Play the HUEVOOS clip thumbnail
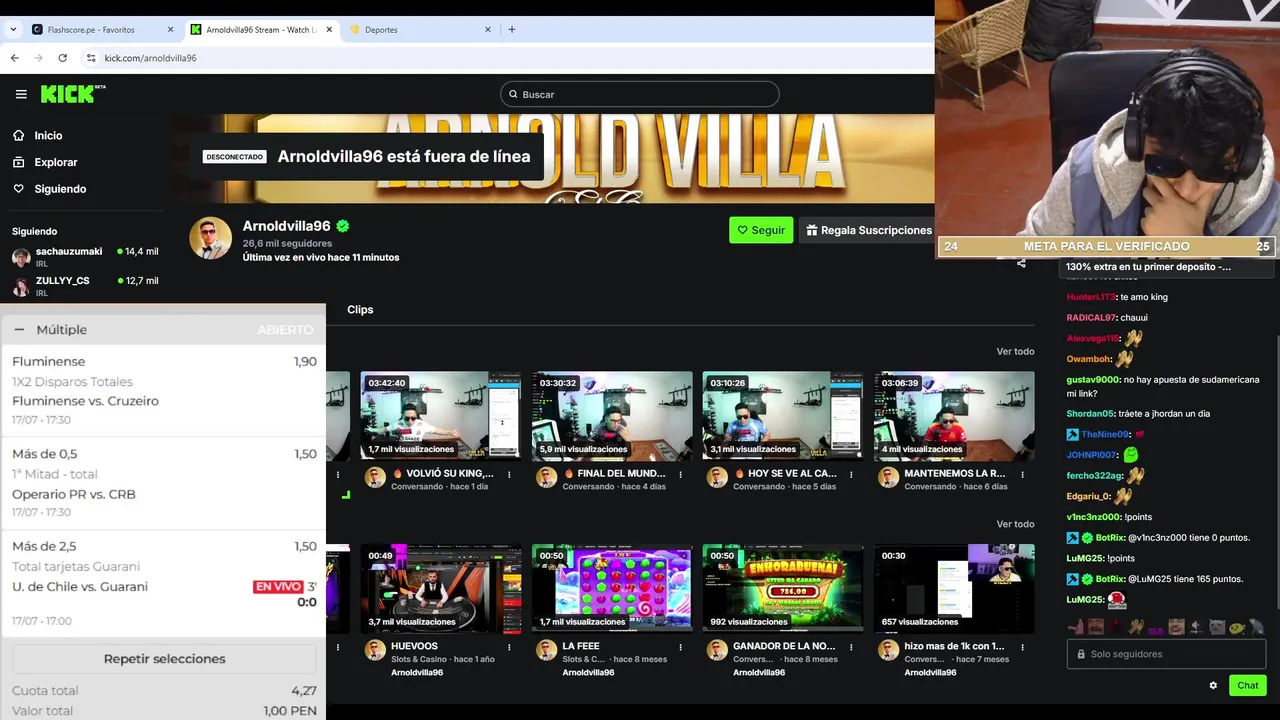This screenshot has width=1280, height=720. pos(441,589)
